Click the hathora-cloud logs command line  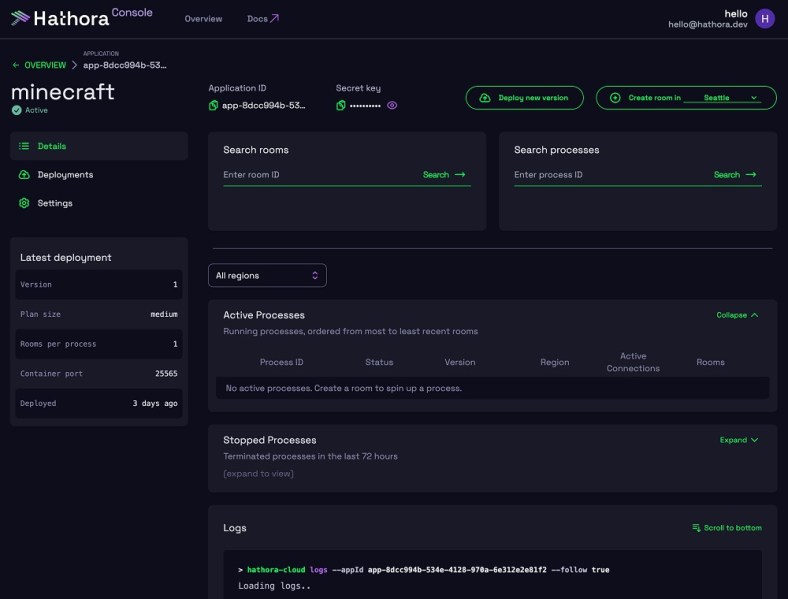coord(424,570)
